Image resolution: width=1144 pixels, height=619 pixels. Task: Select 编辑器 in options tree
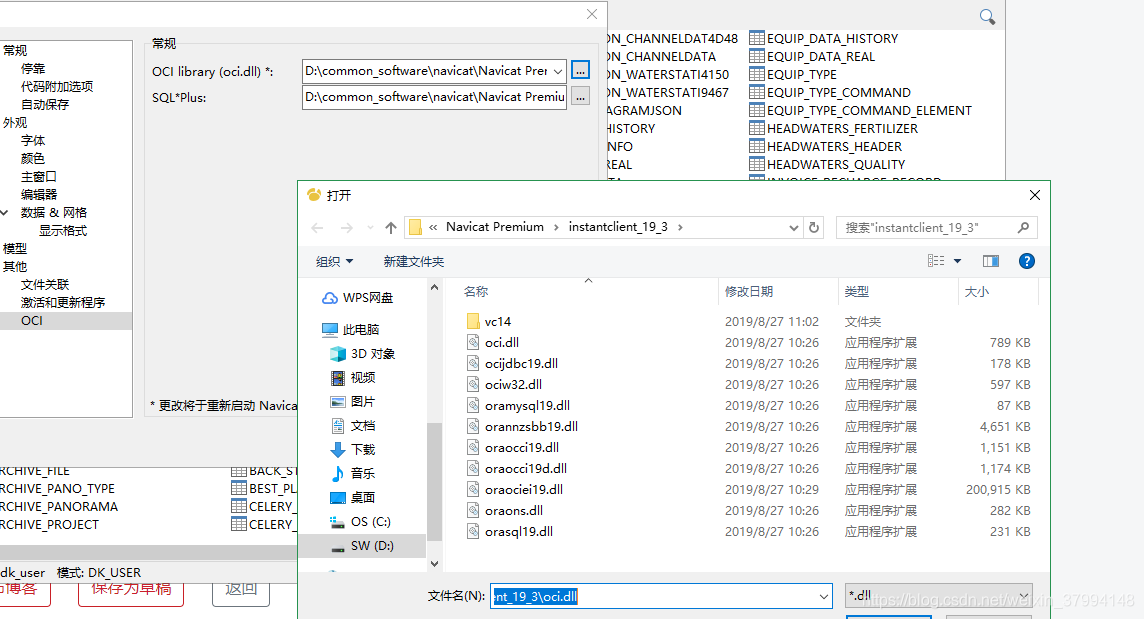pyautogui.click(x=39, y=194)
